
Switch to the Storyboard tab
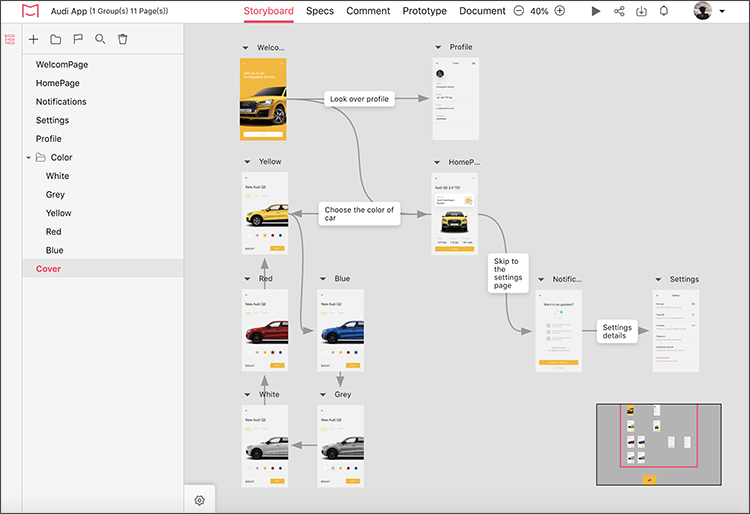pyautogui.click(x=268, y=11)
